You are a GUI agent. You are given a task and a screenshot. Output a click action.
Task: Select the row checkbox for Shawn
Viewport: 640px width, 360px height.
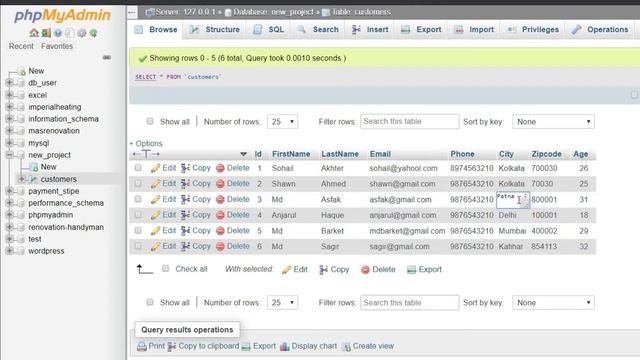coord(138,183)
